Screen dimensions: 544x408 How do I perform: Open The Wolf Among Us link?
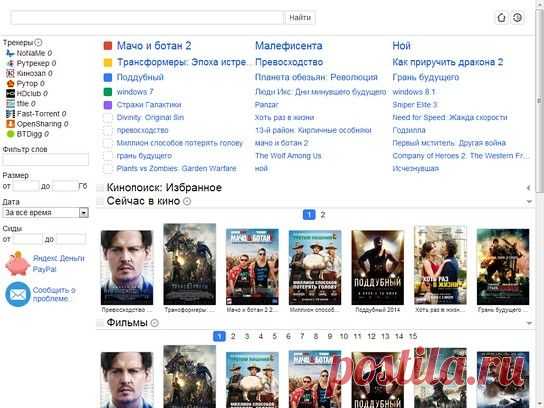click(288, 156)
